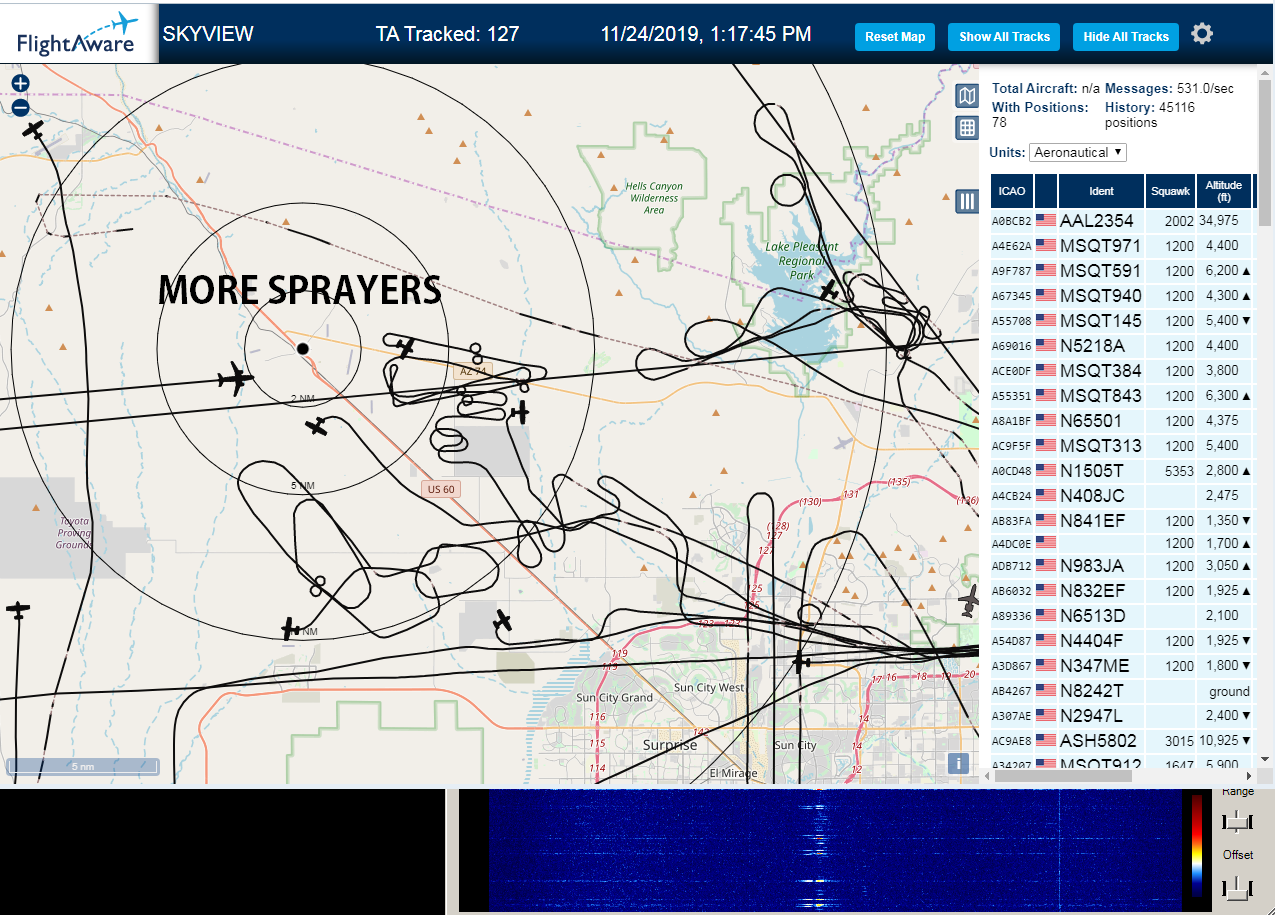
Task: Open the map attribution info icon
Action: 959,763
